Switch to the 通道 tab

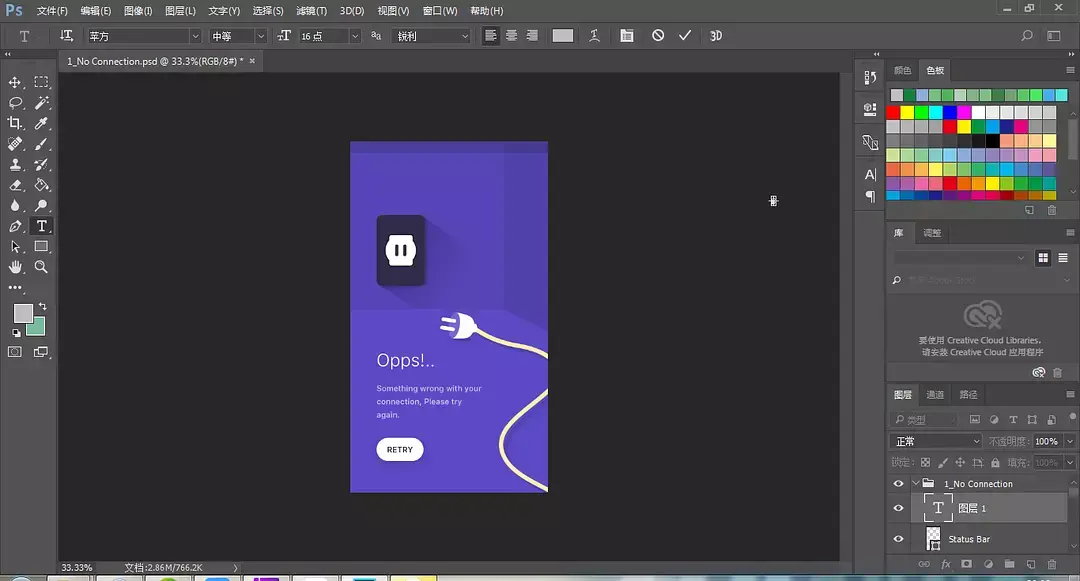pyautogui.click(x=935, y=395)
